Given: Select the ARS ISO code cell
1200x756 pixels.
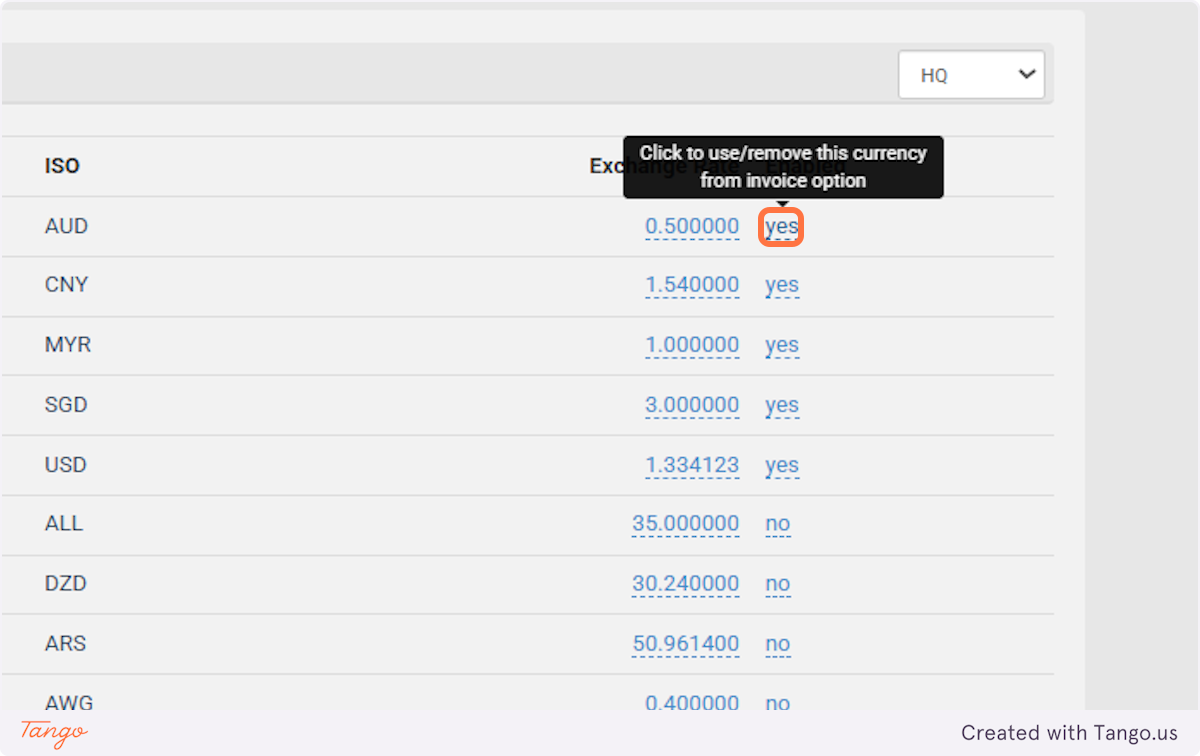Looking at the screenshot, I should [x=65, y=643].
